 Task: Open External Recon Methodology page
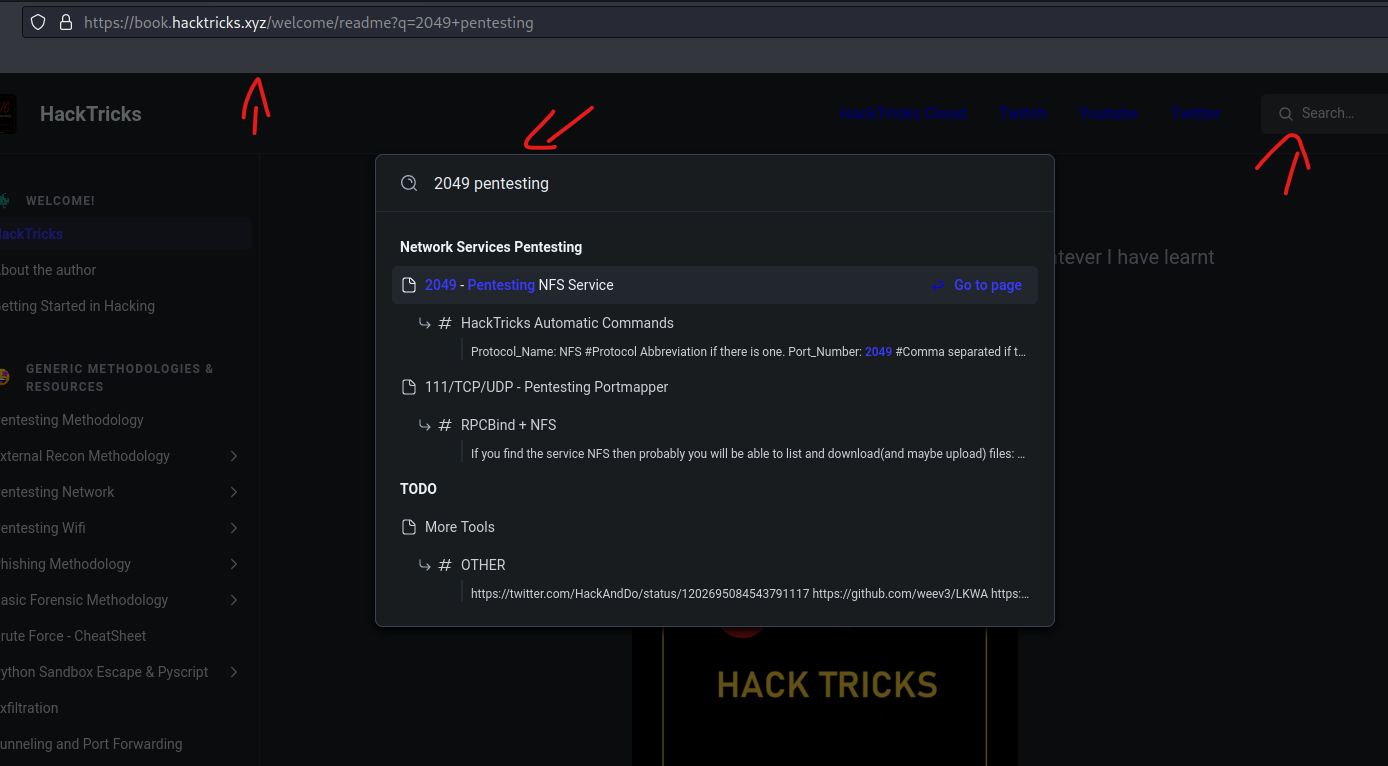[85, 456]
